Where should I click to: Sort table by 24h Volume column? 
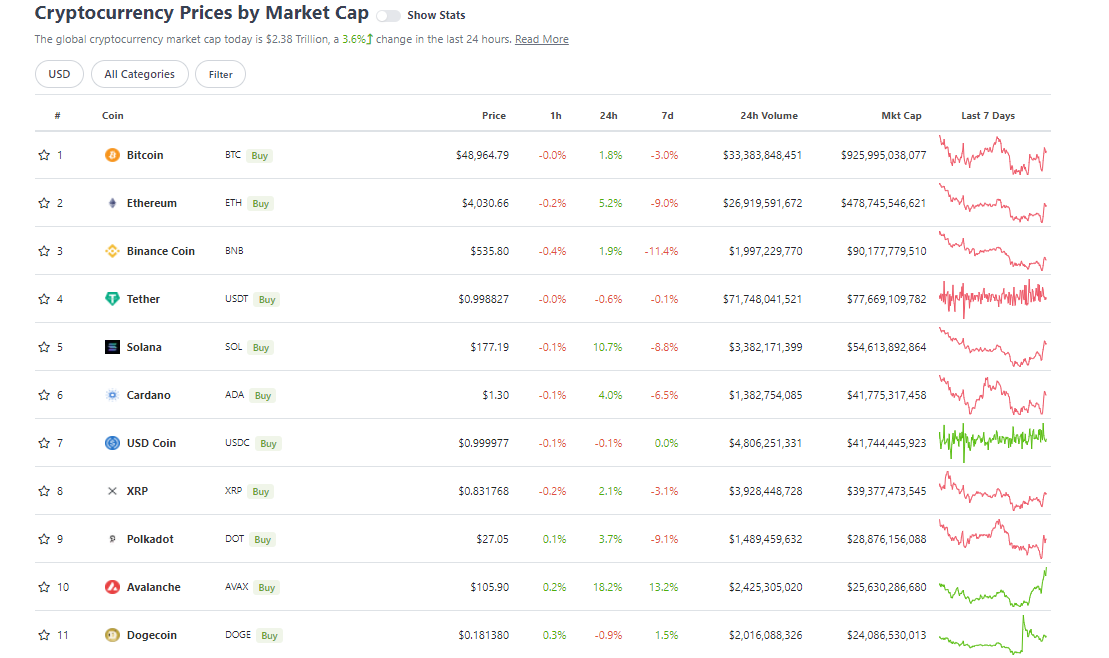click(768, 116)
